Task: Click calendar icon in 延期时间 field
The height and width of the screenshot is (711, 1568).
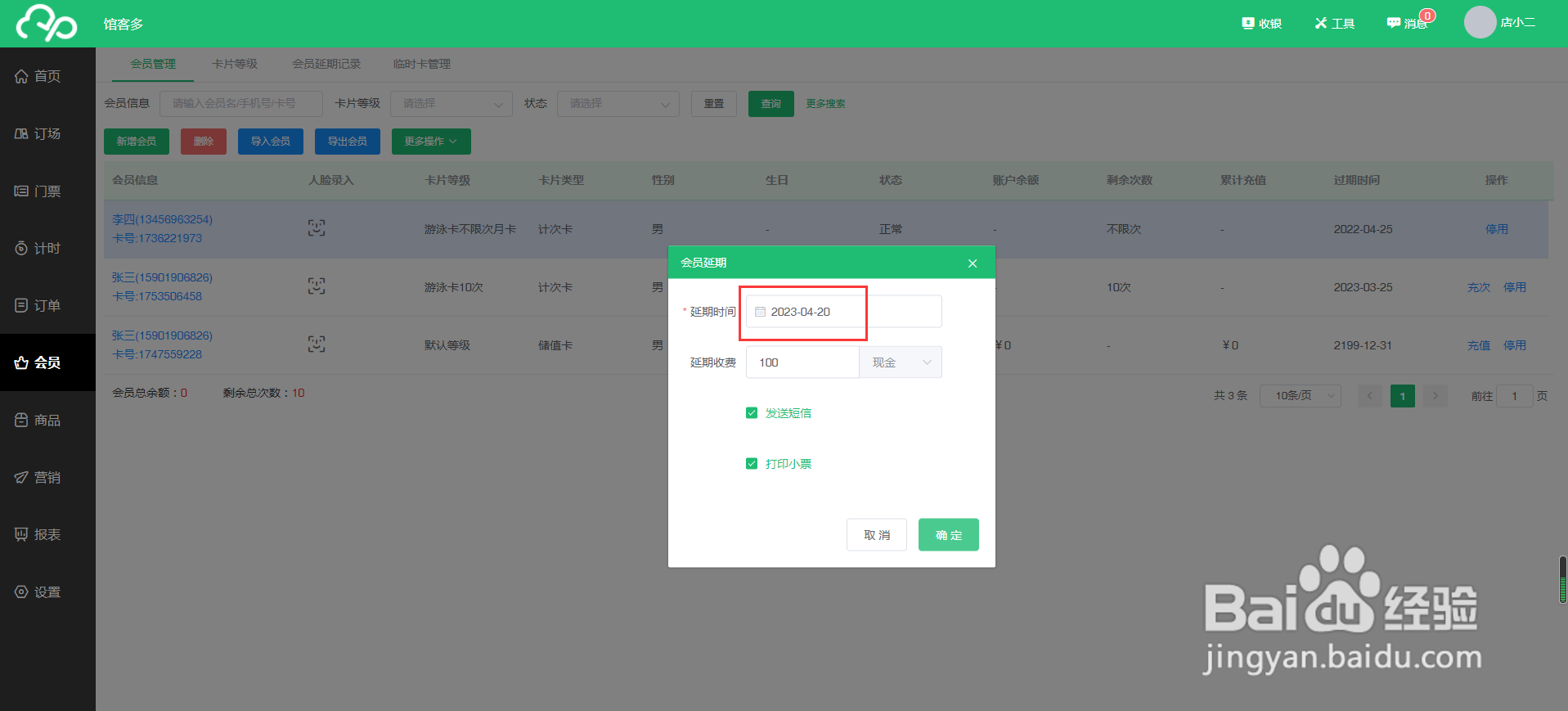Action: [x=760, y=312]
